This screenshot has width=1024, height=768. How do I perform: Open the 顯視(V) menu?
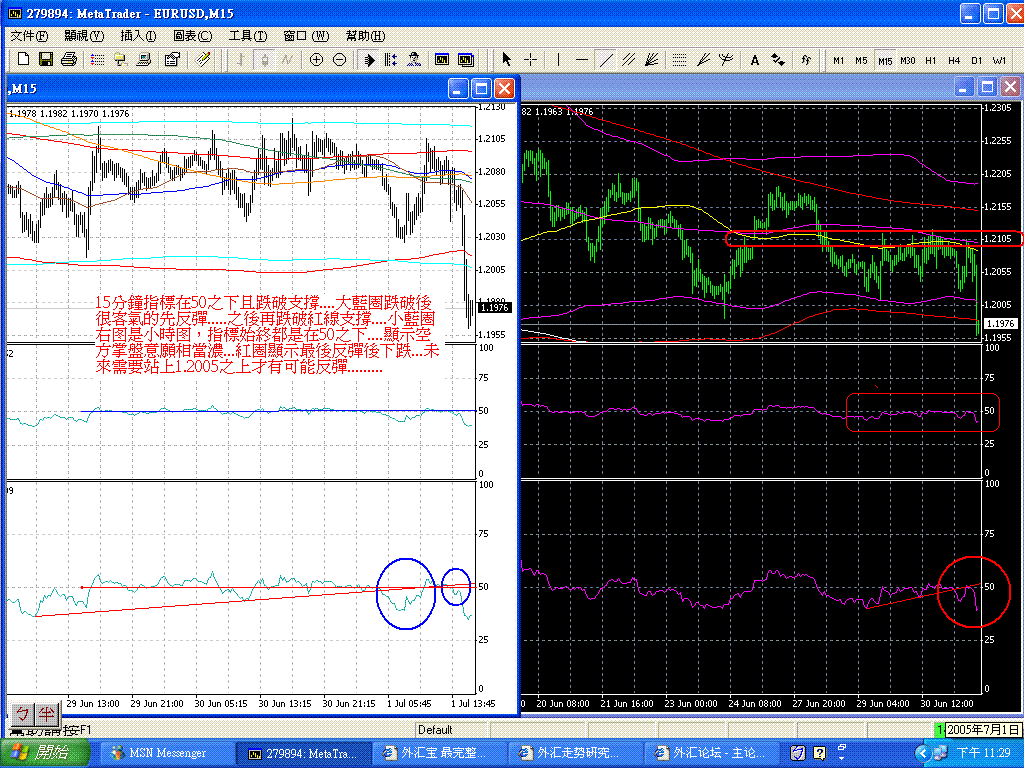84,35
